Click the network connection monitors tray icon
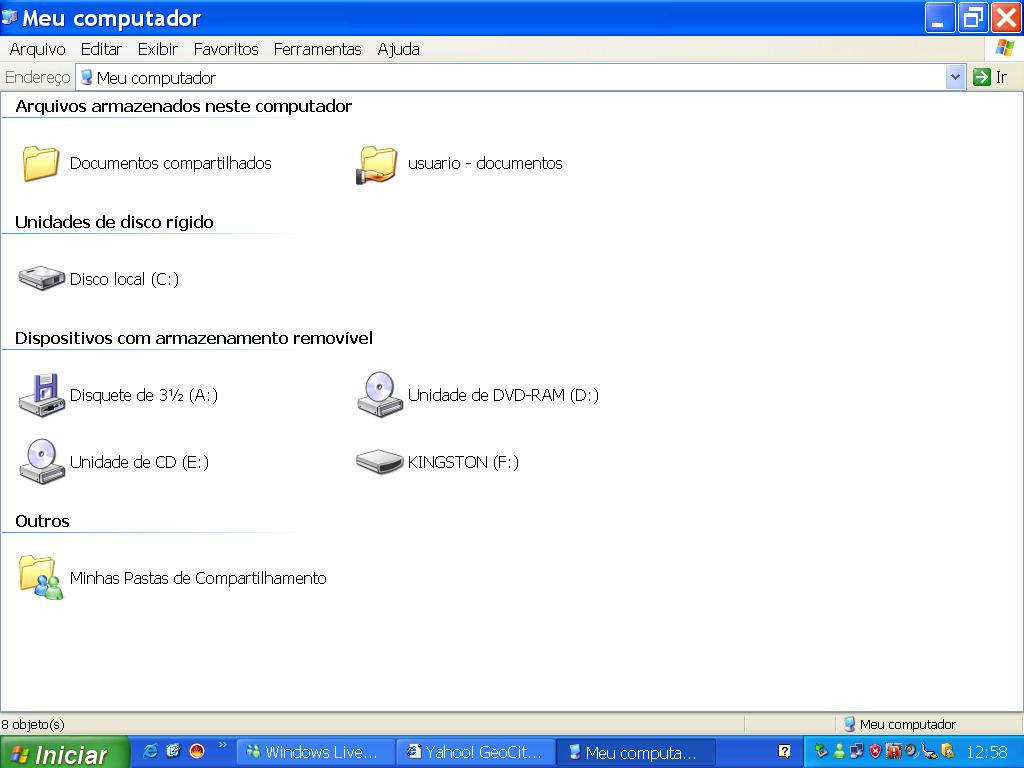This screenshot has height=768, width=1024. (x=856, y=752)
